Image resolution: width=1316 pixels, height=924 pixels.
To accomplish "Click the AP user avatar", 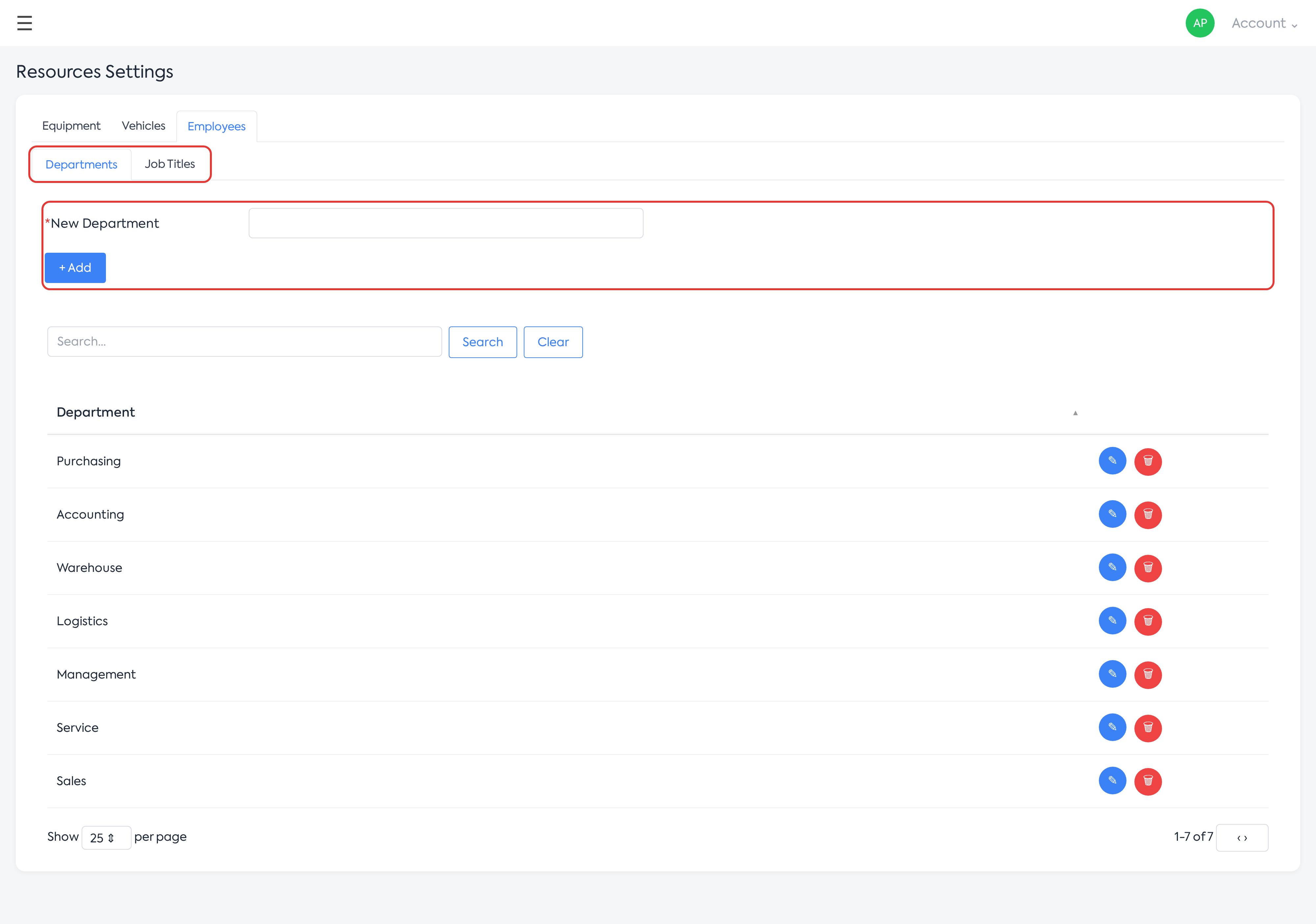I will tap(1200, 23).
